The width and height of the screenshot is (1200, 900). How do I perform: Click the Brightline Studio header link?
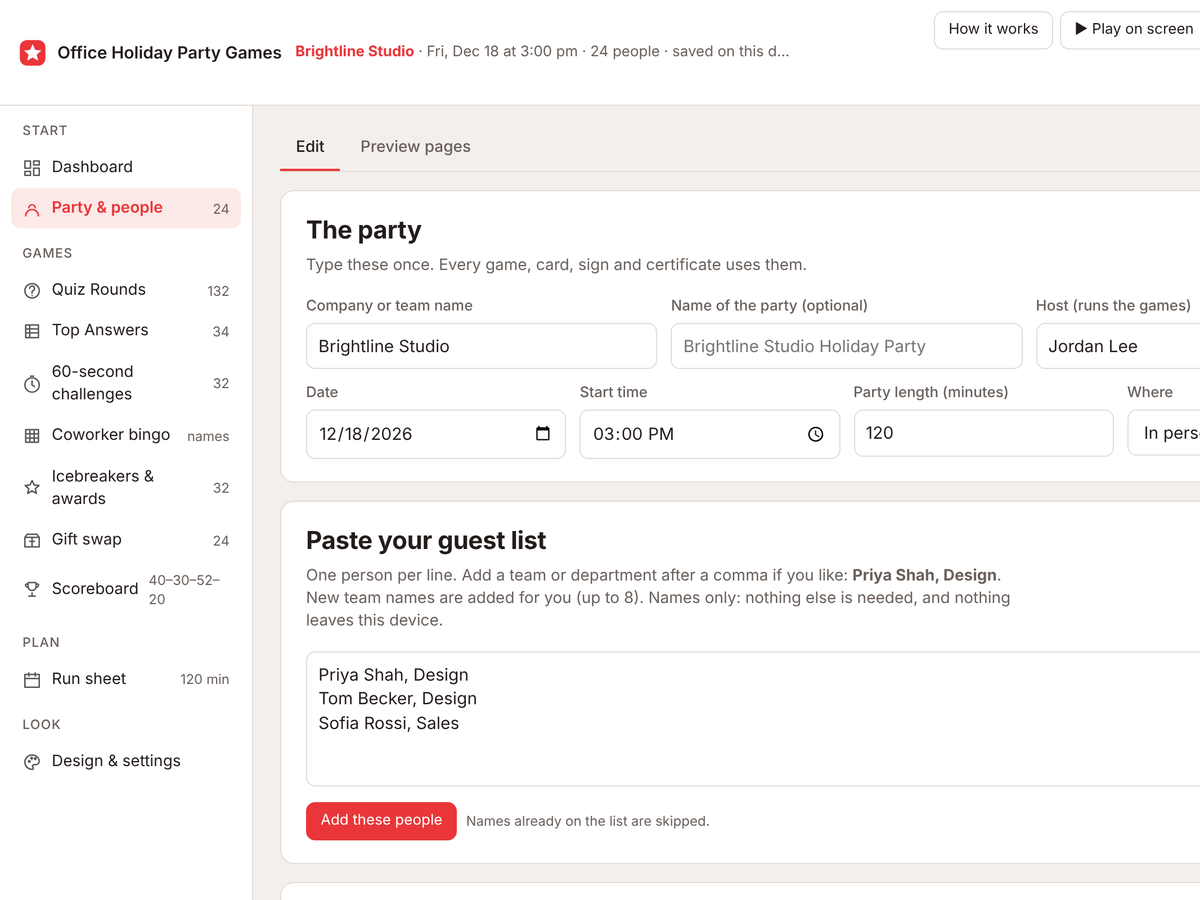(x=354, y=52)
